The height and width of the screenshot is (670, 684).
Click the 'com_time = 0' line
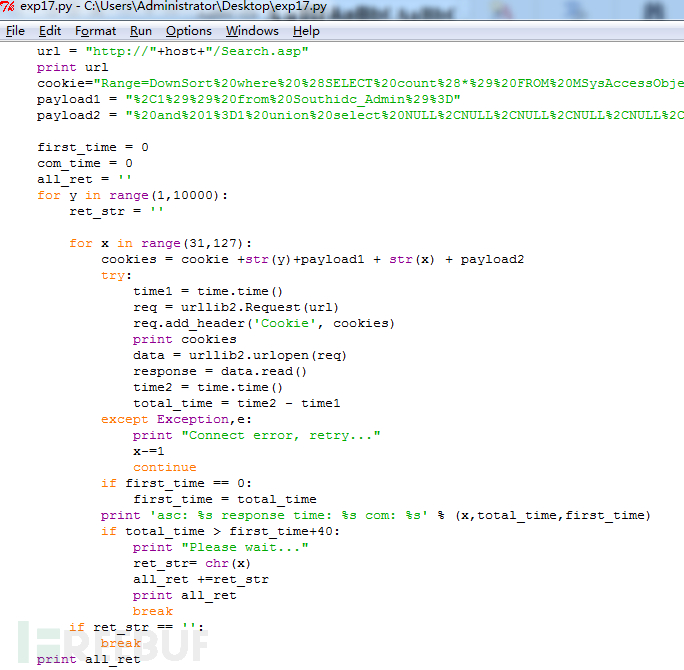85,164
